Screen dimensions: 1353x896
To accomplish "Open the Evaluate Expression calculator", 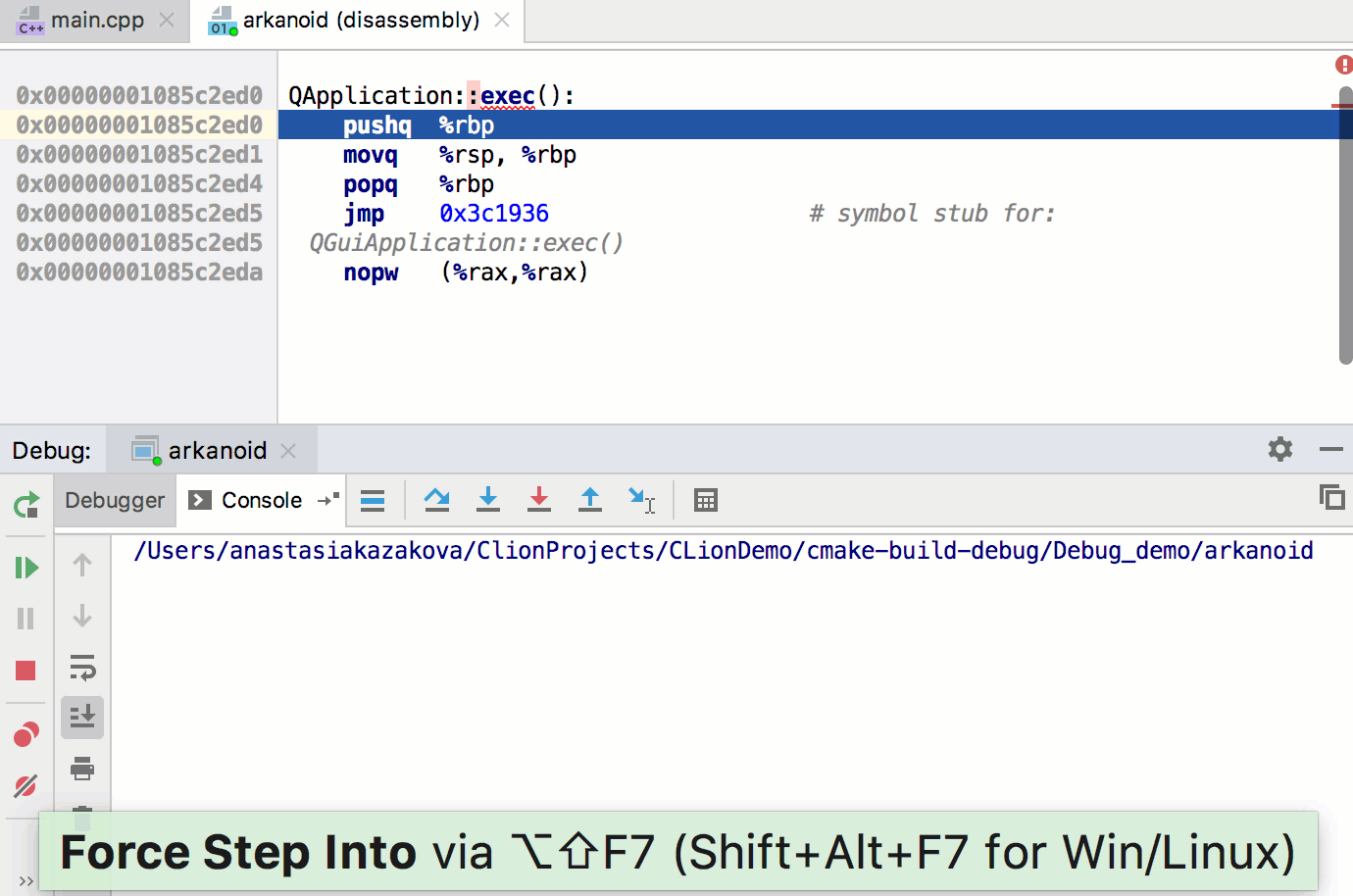I will [706, 500].
